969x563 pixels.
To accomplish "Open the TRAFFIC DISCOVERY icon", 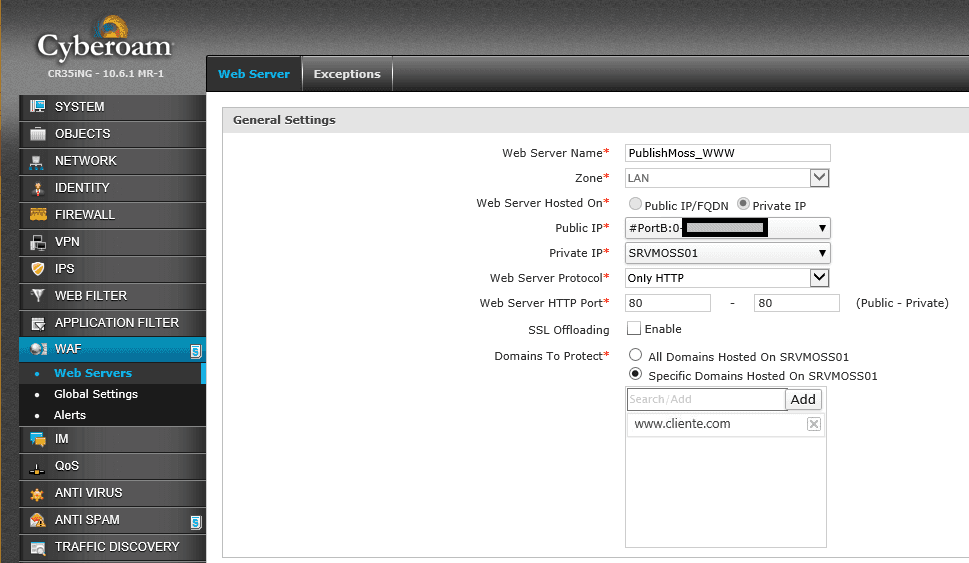I will (x=38, y=547).
